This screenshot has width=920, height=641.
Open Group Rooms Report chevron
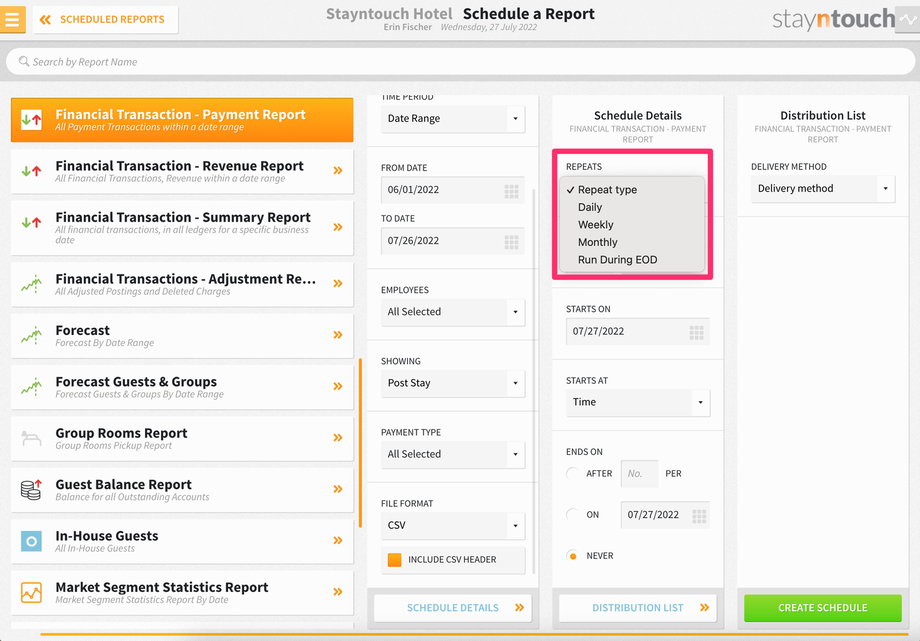(x=338, y=438)
